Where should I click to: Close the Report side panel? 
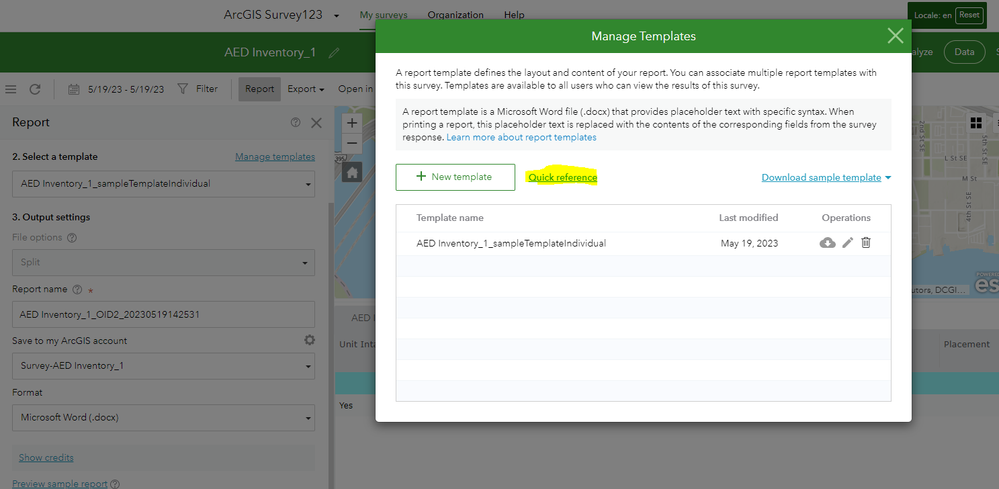coord(316,123)
